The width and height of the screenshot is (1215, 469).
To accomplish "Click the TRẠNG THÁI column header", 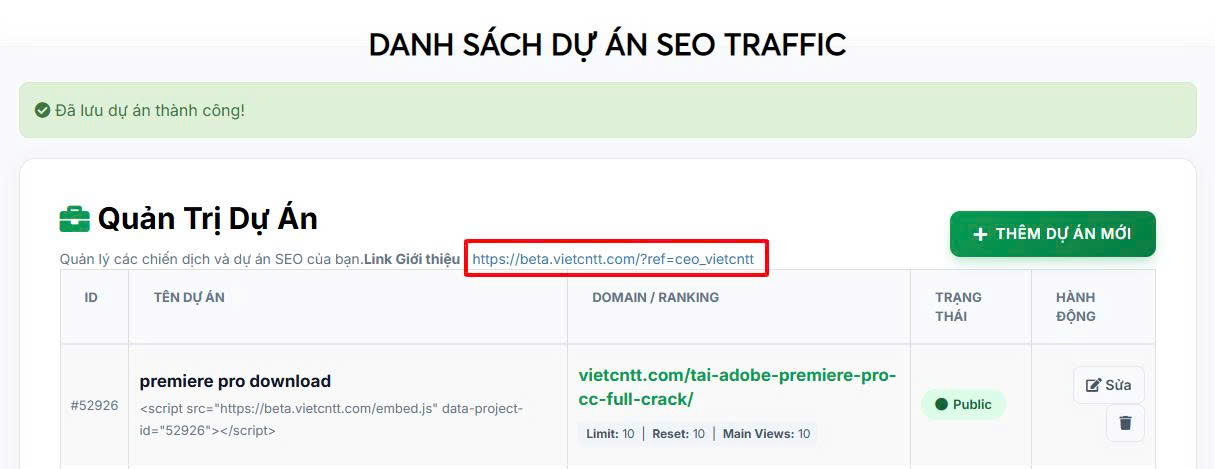I will click(x=959, y=307).
